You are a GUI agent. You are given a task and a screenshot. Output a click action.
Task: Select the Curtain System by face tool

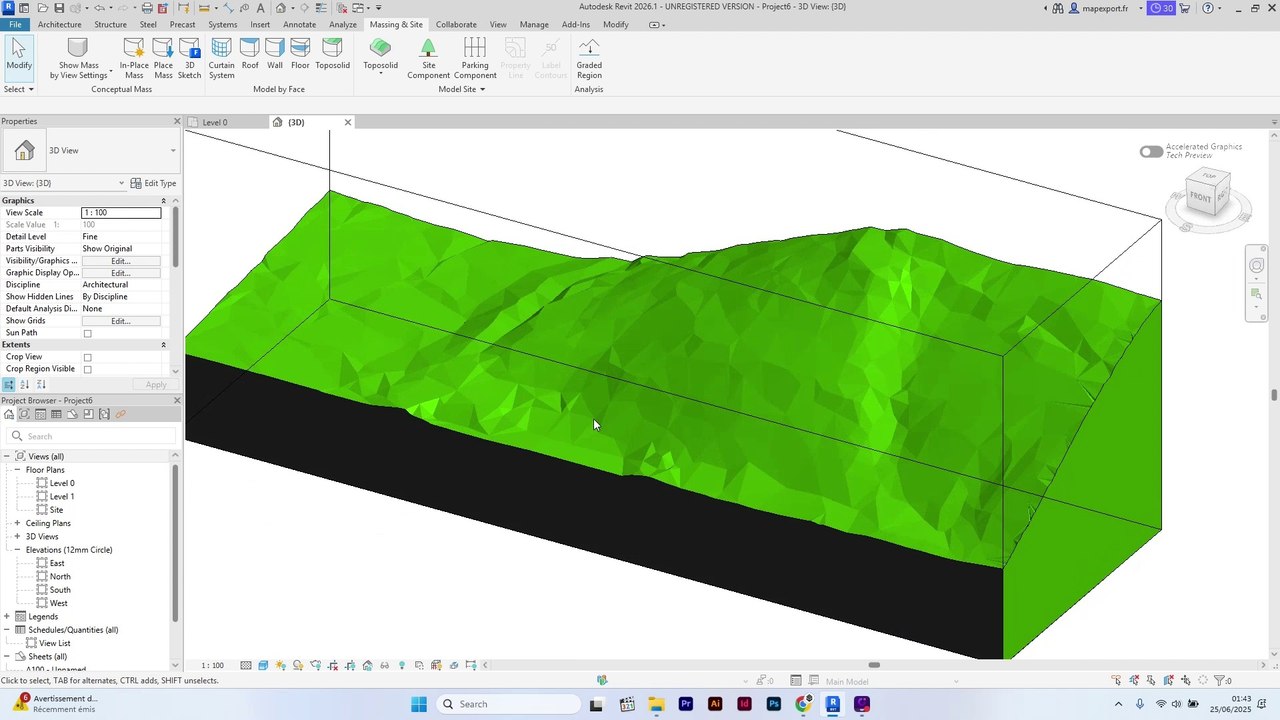[x=222, y=59]
